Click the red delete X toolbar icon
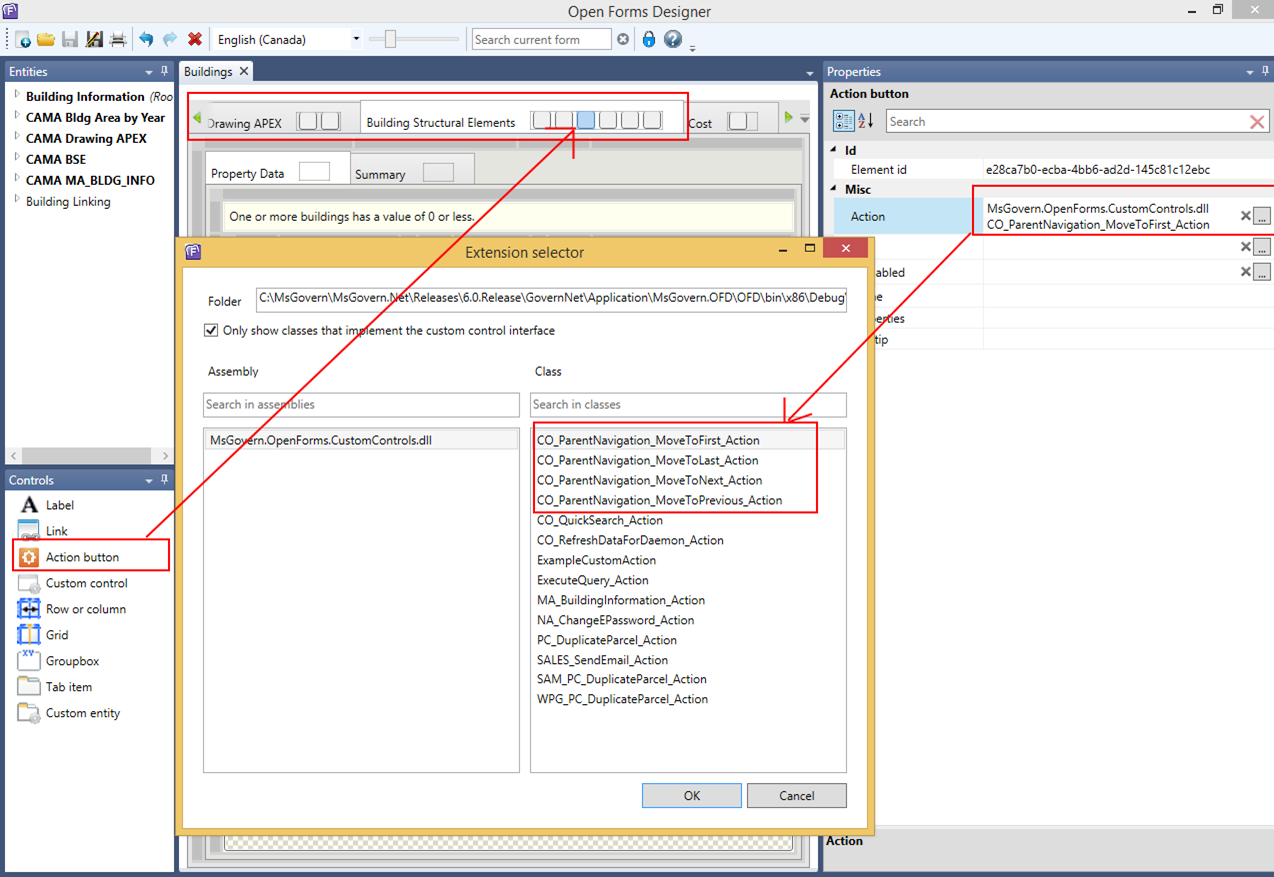The image size is (1274, 877). [195, 40]
